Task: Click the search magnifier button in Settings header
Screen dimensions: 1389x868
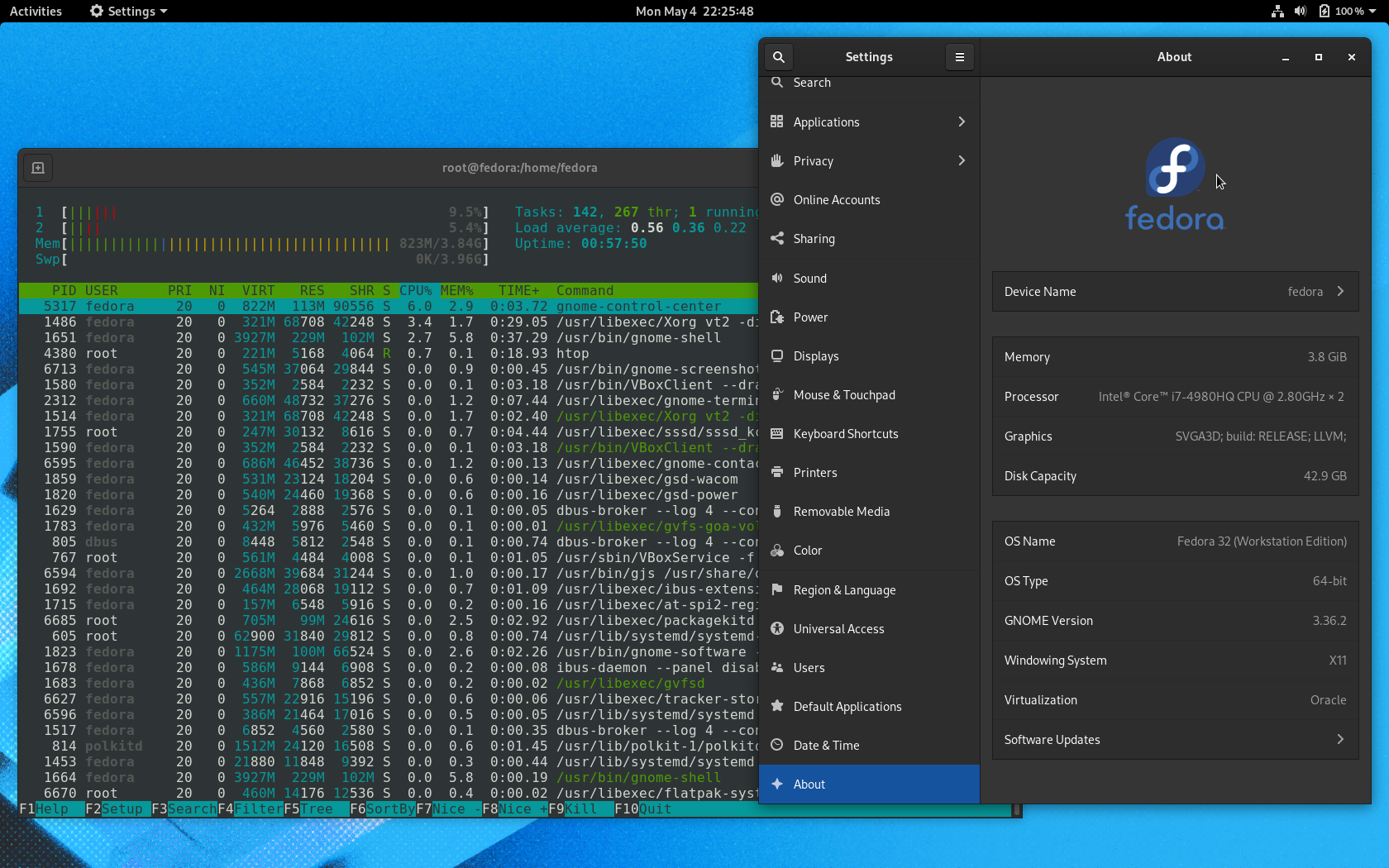Action: (778, 57)
